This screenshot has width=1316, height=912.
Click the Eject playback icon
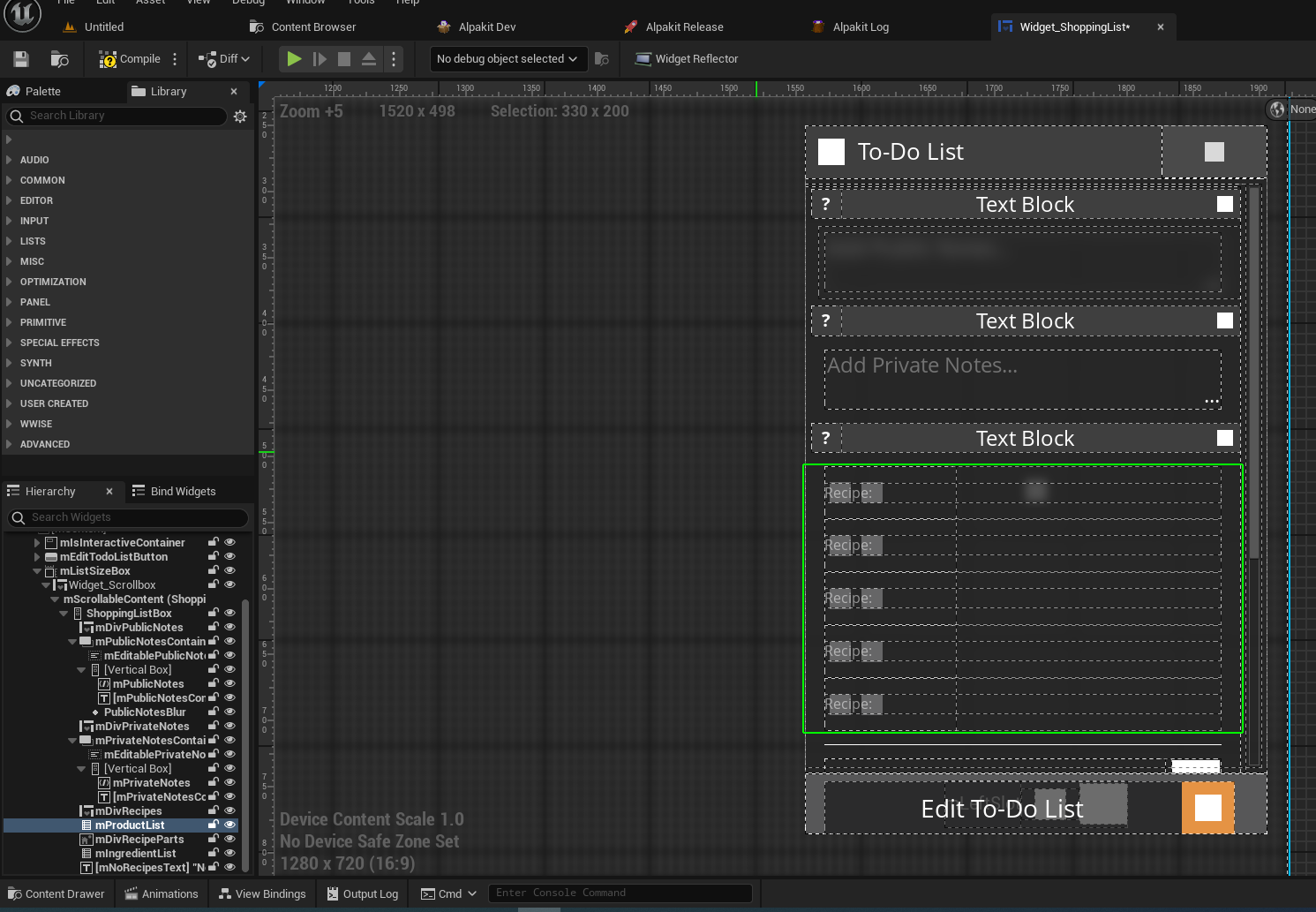(x=369, y=59)
